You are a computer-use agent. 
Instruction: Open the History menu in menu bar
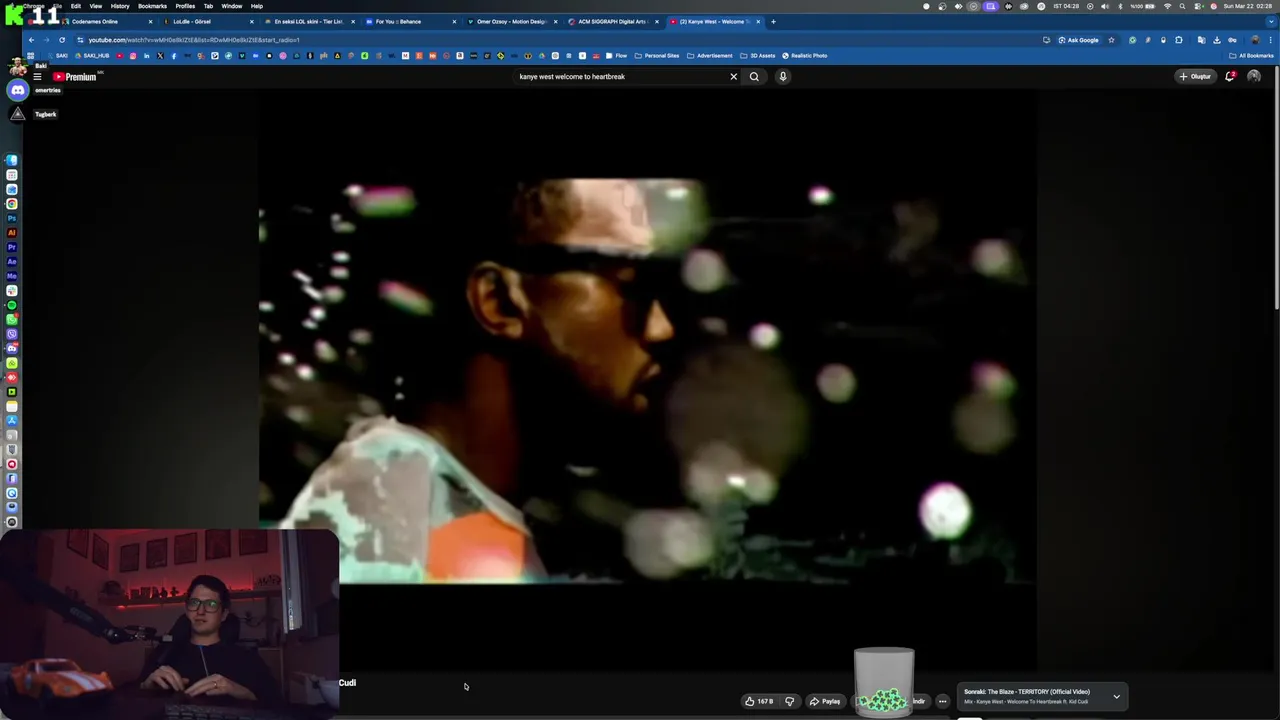(x=120, y=6)
